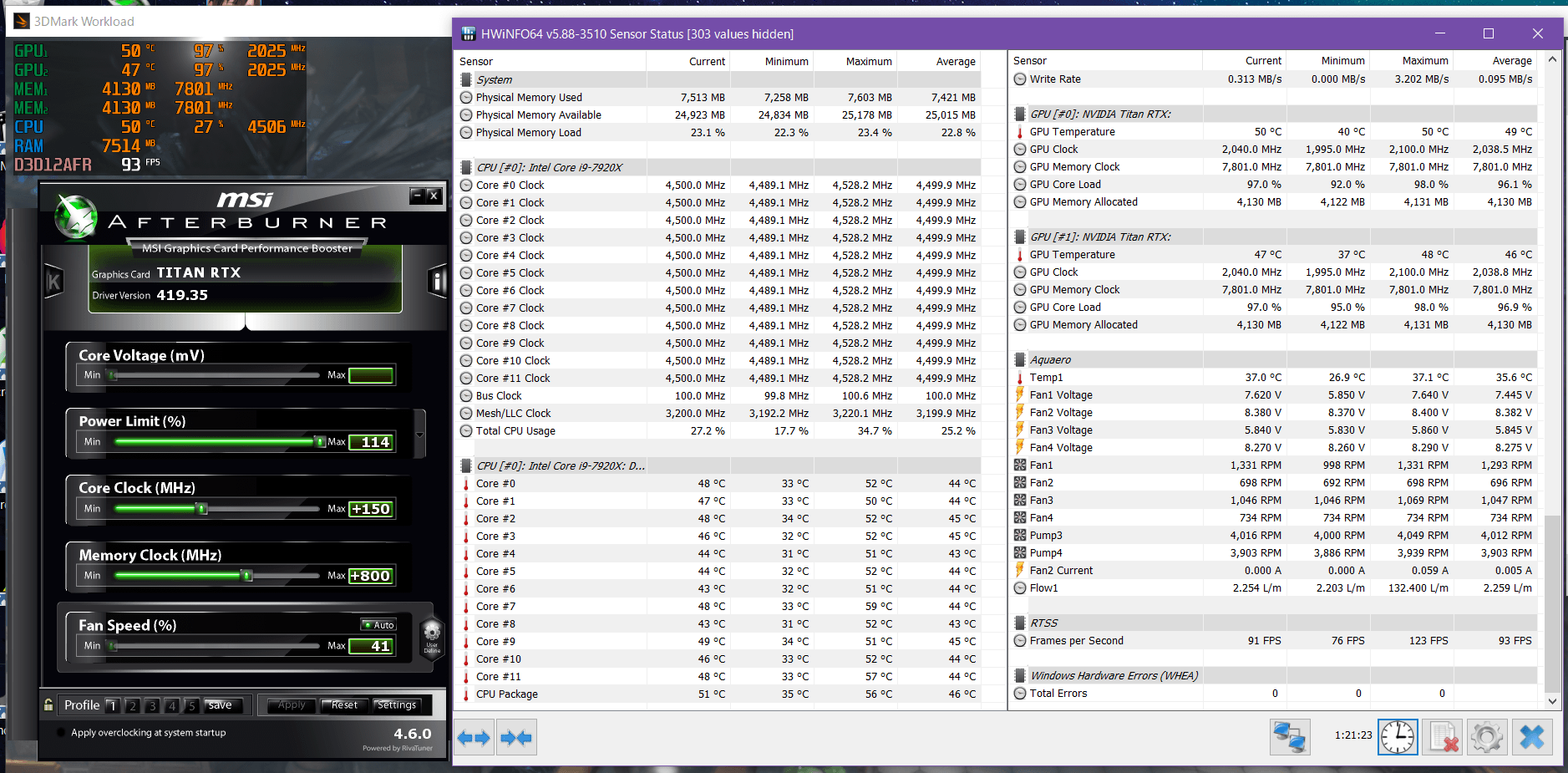The height and width of the screenshot is (773, 1568).
Task: Select the Write Rate row
Action: (x=1274, y=79)
